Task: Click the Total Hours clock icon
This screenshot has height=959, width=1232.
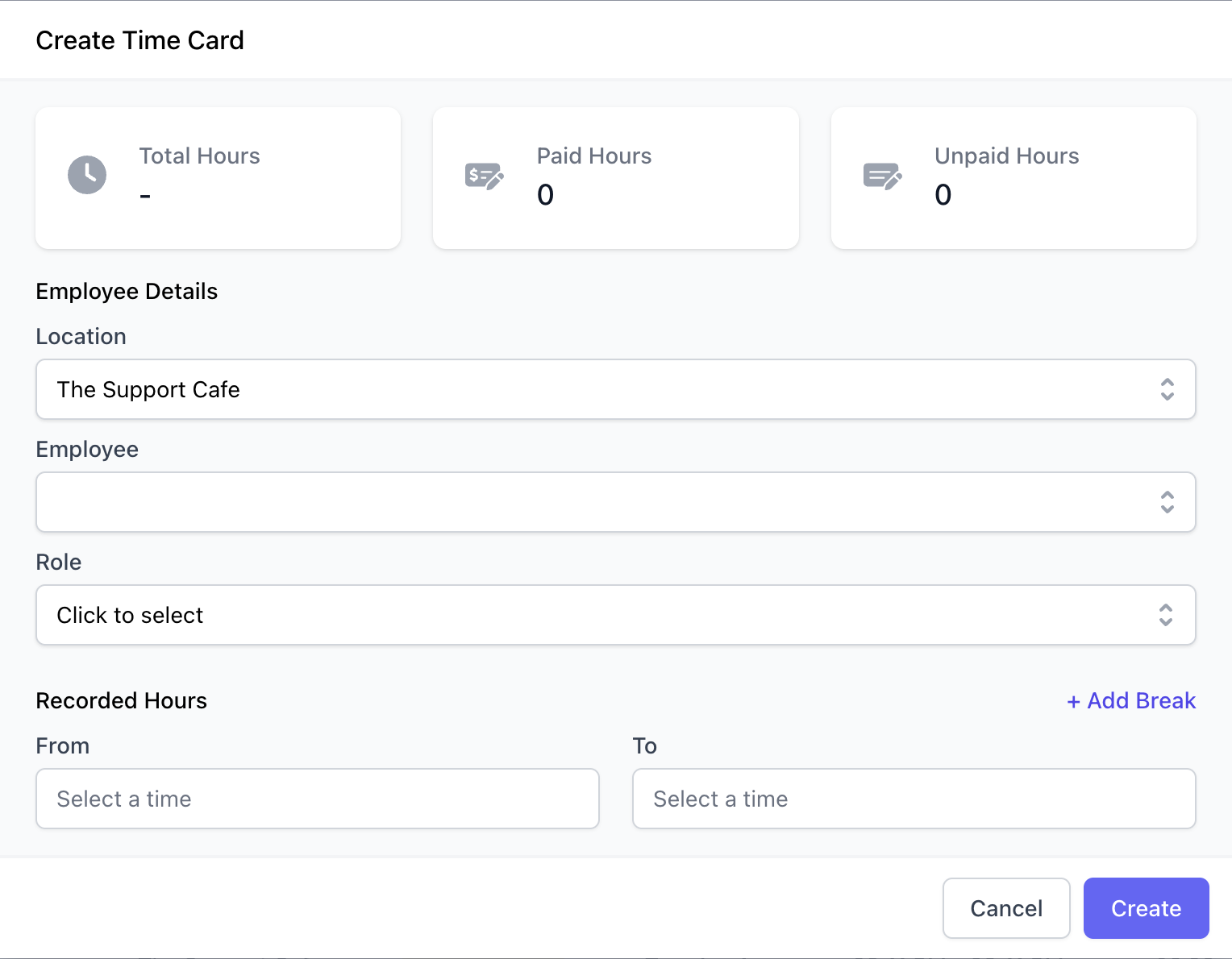Action: 87,175
